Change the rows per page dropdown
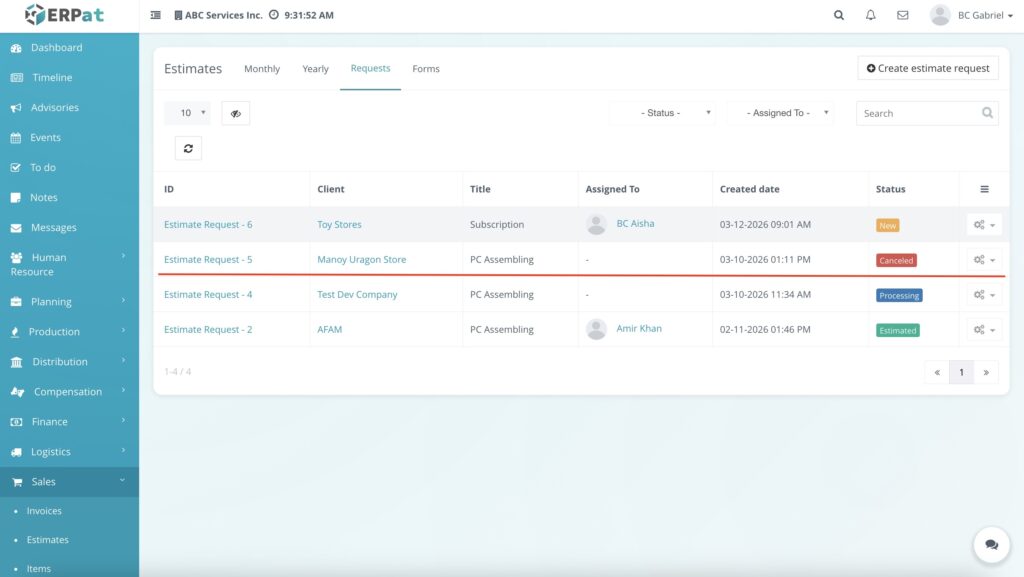Image resolution: width=1024 pixels, height=577 pixels. pyautogui.click(x=187, y=113)
